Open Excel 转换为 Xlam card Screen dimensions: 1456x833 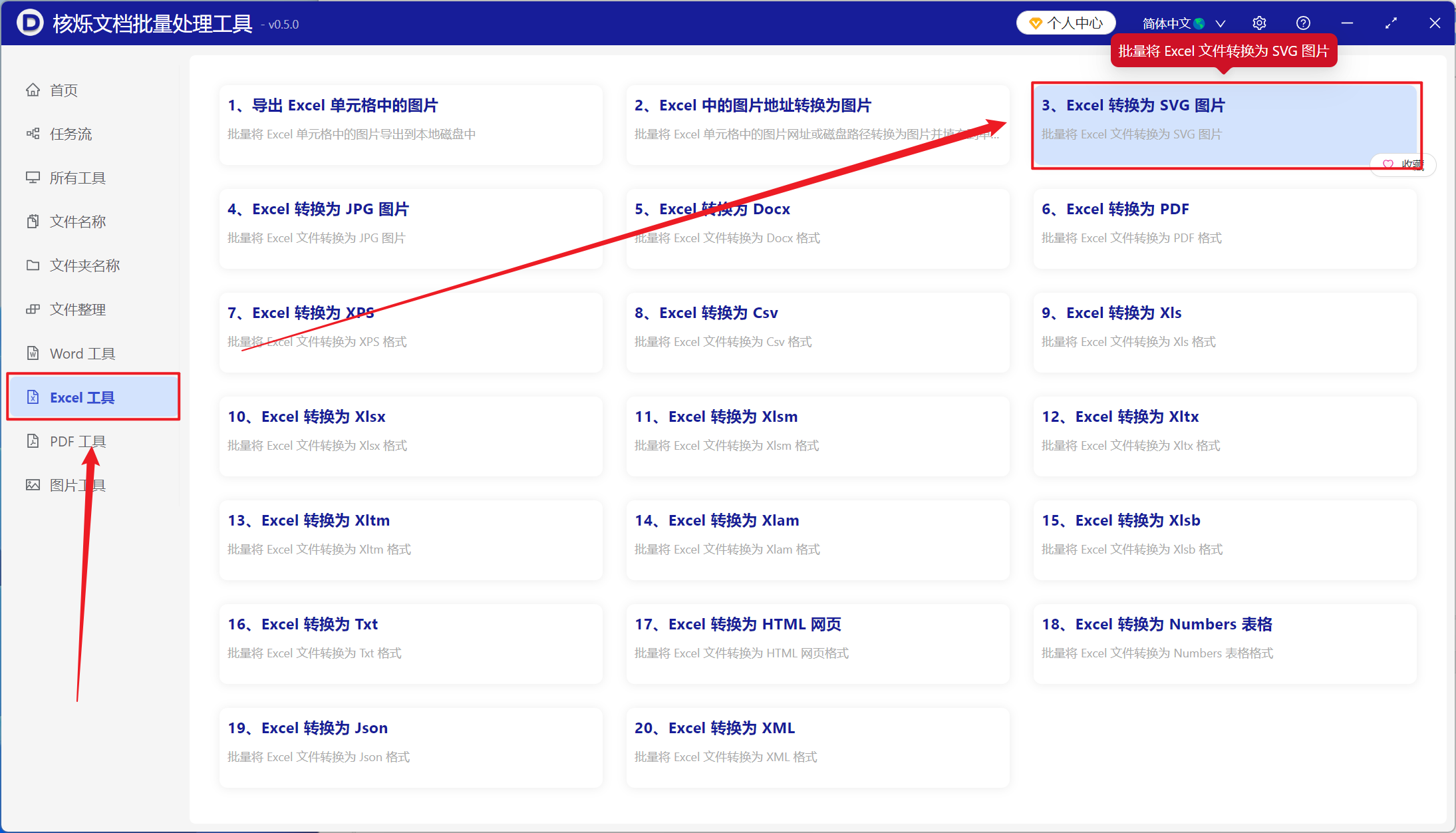pos(818,540)
